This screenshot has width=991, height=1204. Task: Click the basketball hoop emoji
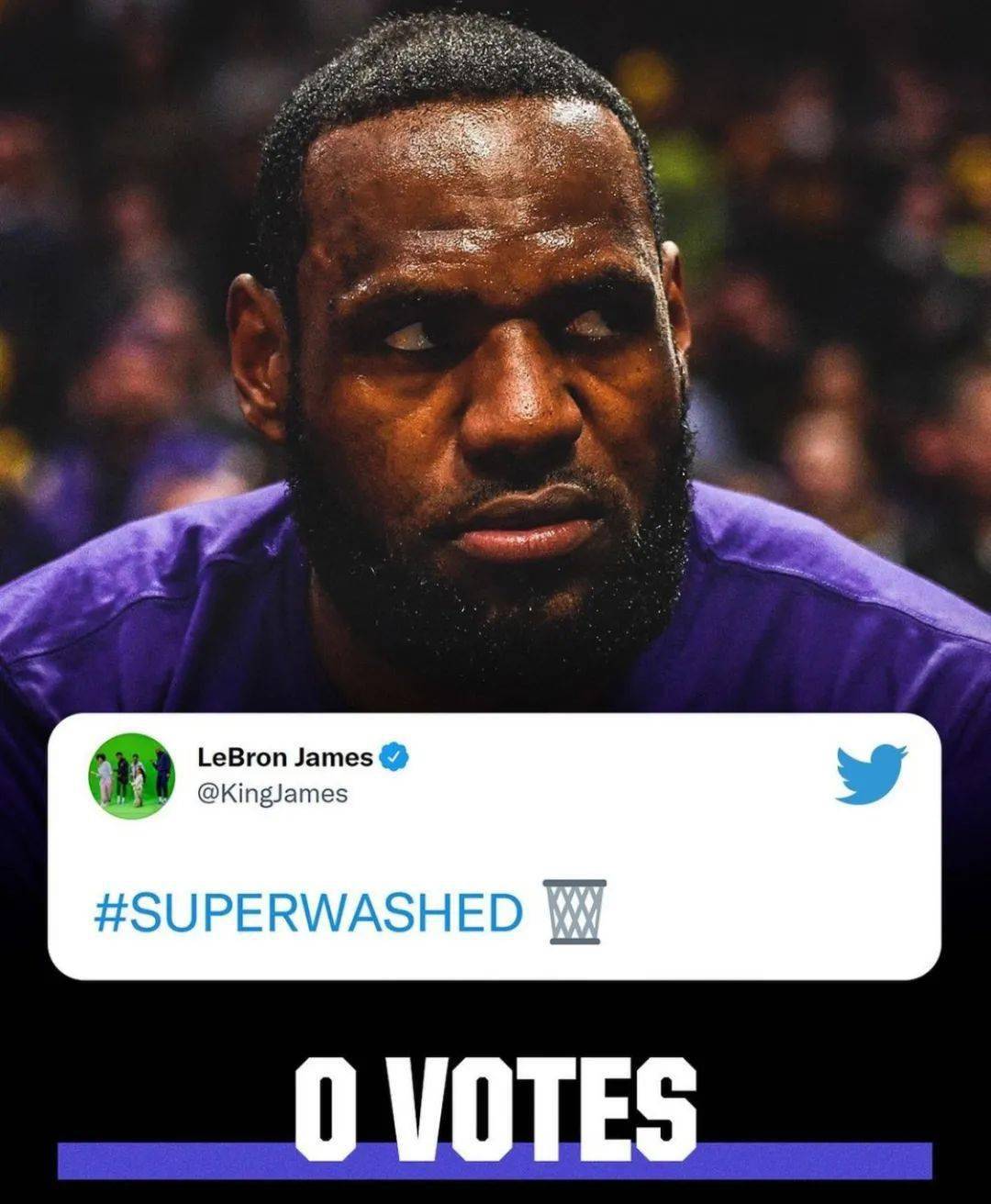click(575, 911)
